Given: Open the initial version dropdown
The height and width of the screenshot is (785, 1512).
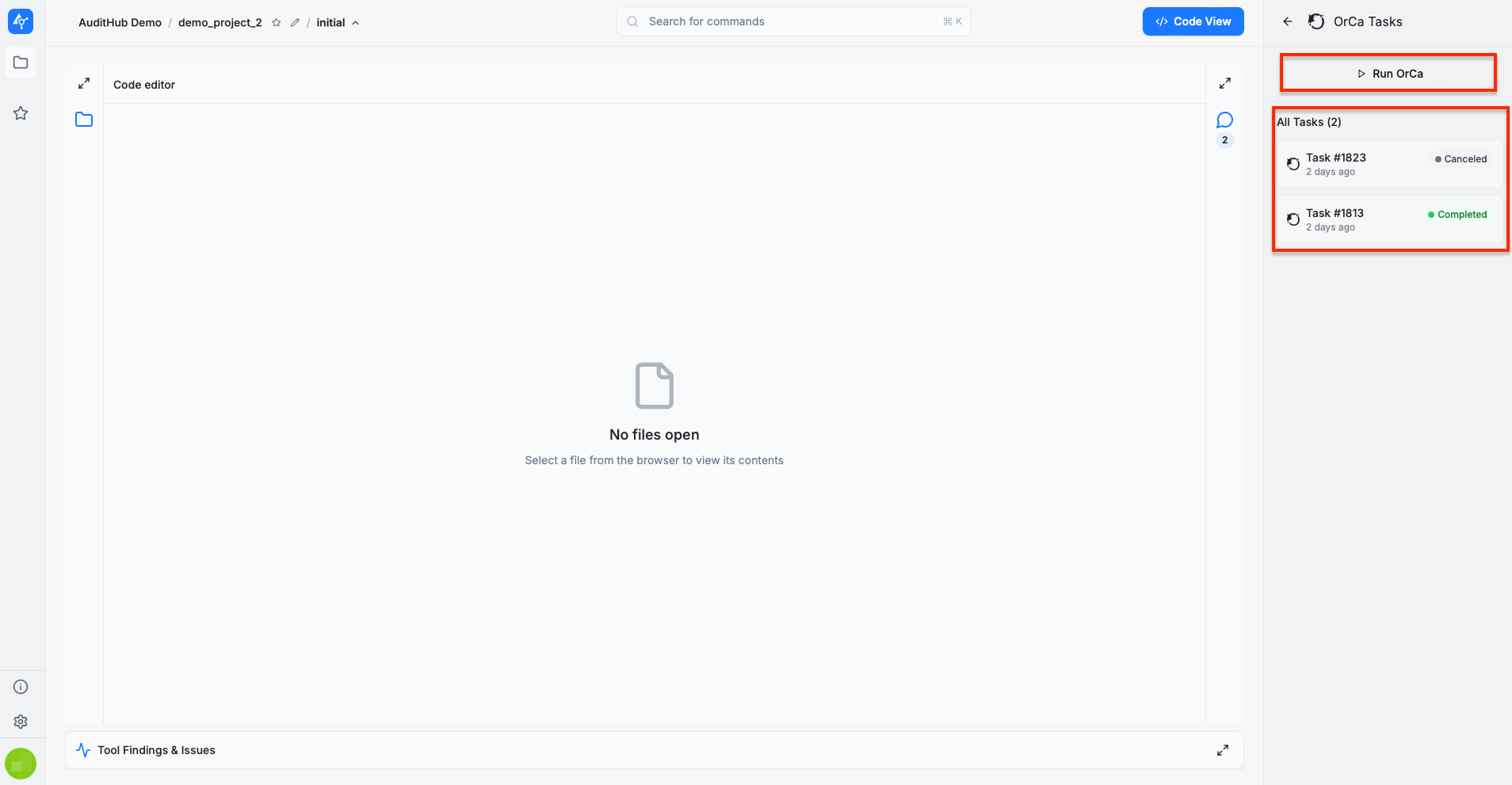Looking at the screenshot, I should [338, 23].
